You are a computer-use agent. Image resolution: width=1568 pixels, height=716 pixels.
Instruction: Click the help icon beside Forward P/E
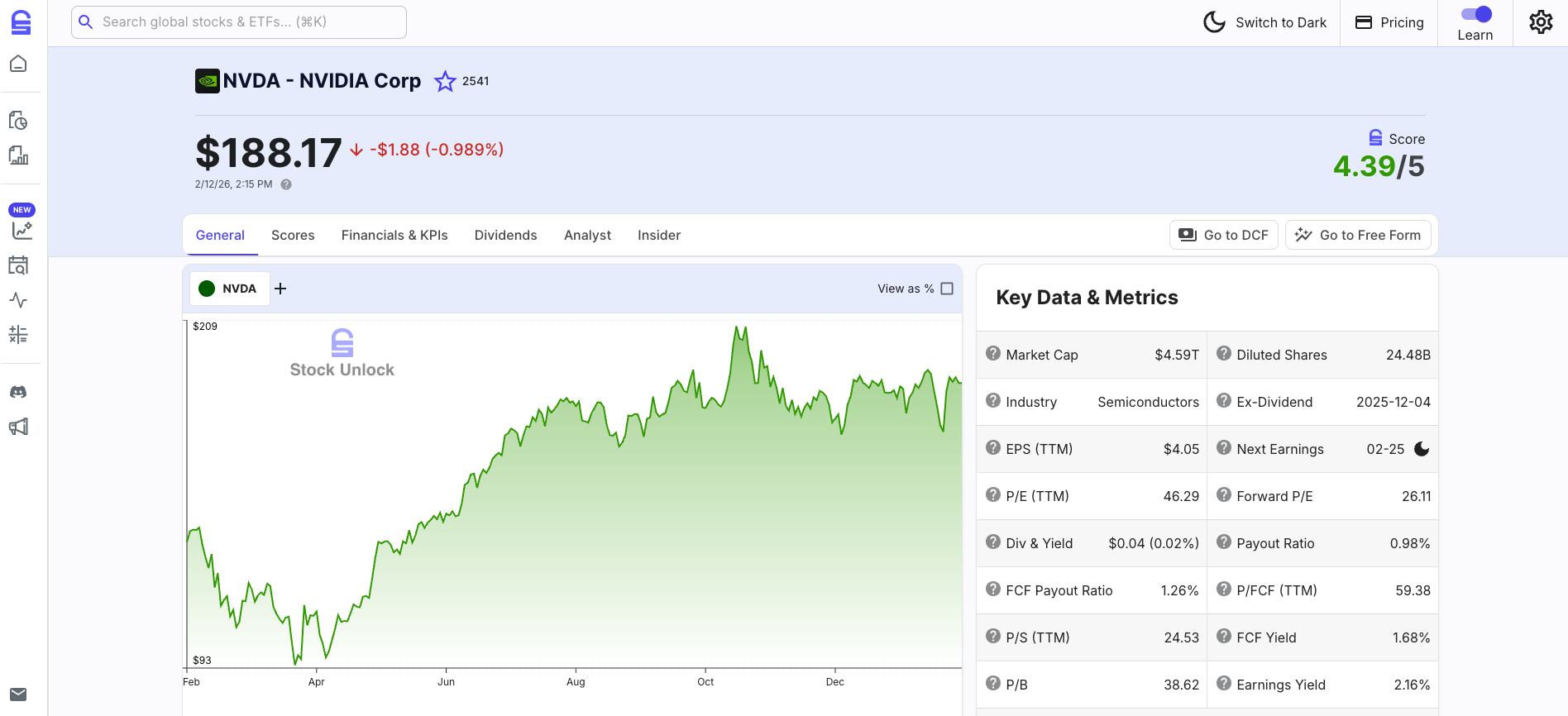click(x=1224, y=495)
